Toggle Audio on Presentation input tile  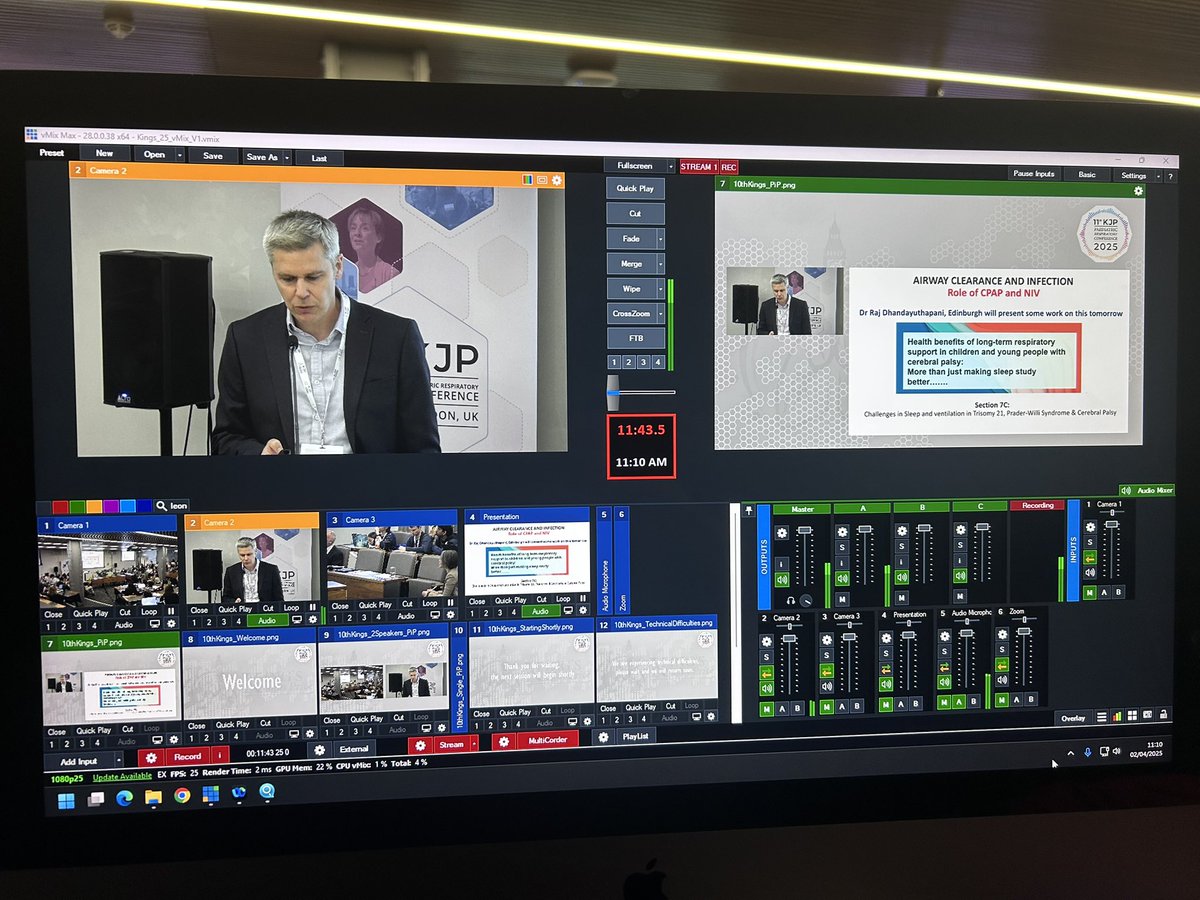[x=540, y=611]
